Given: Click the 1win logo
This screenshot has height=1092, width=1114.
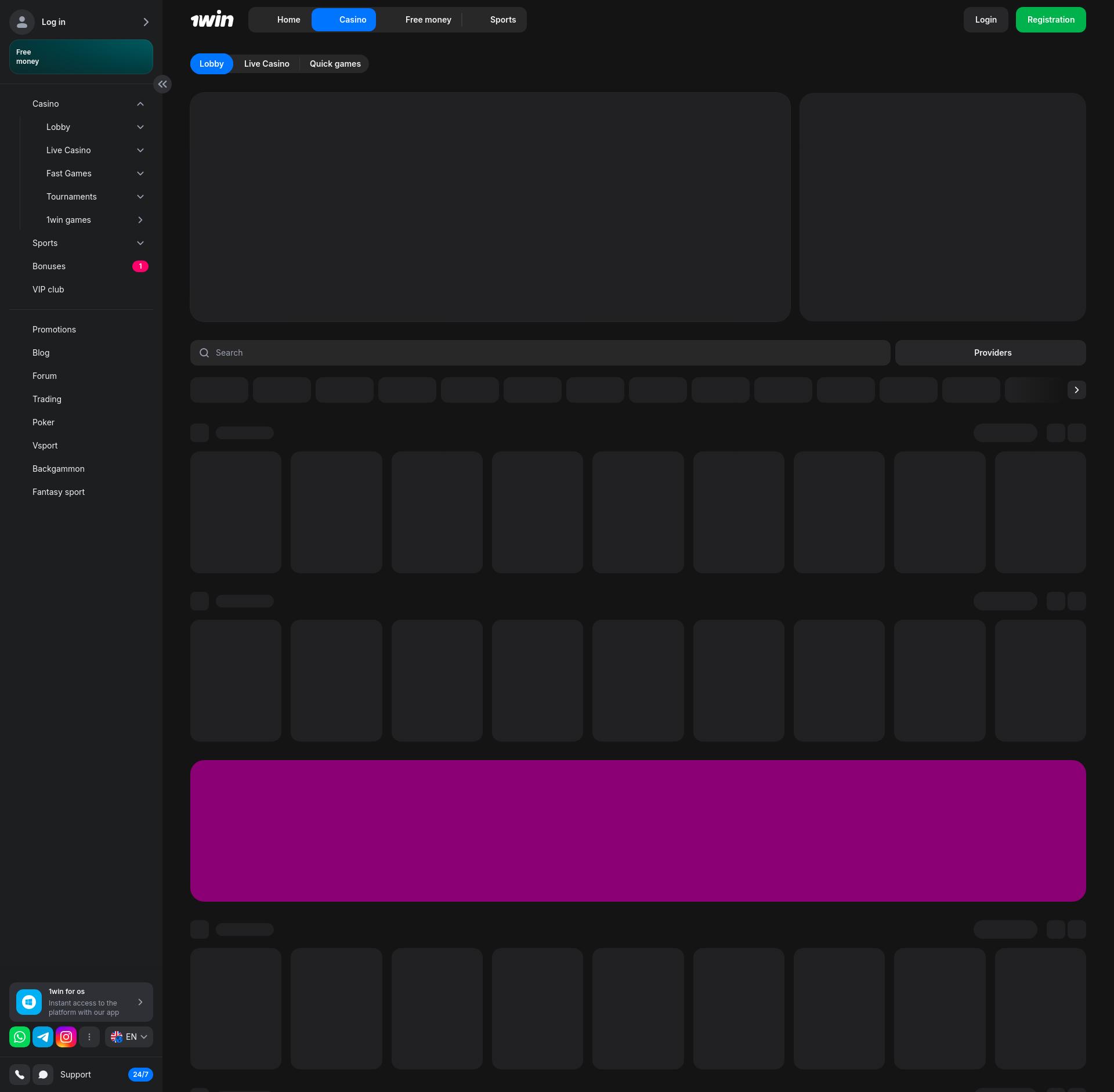Looking at the screenshot, I should pos(212,20).
